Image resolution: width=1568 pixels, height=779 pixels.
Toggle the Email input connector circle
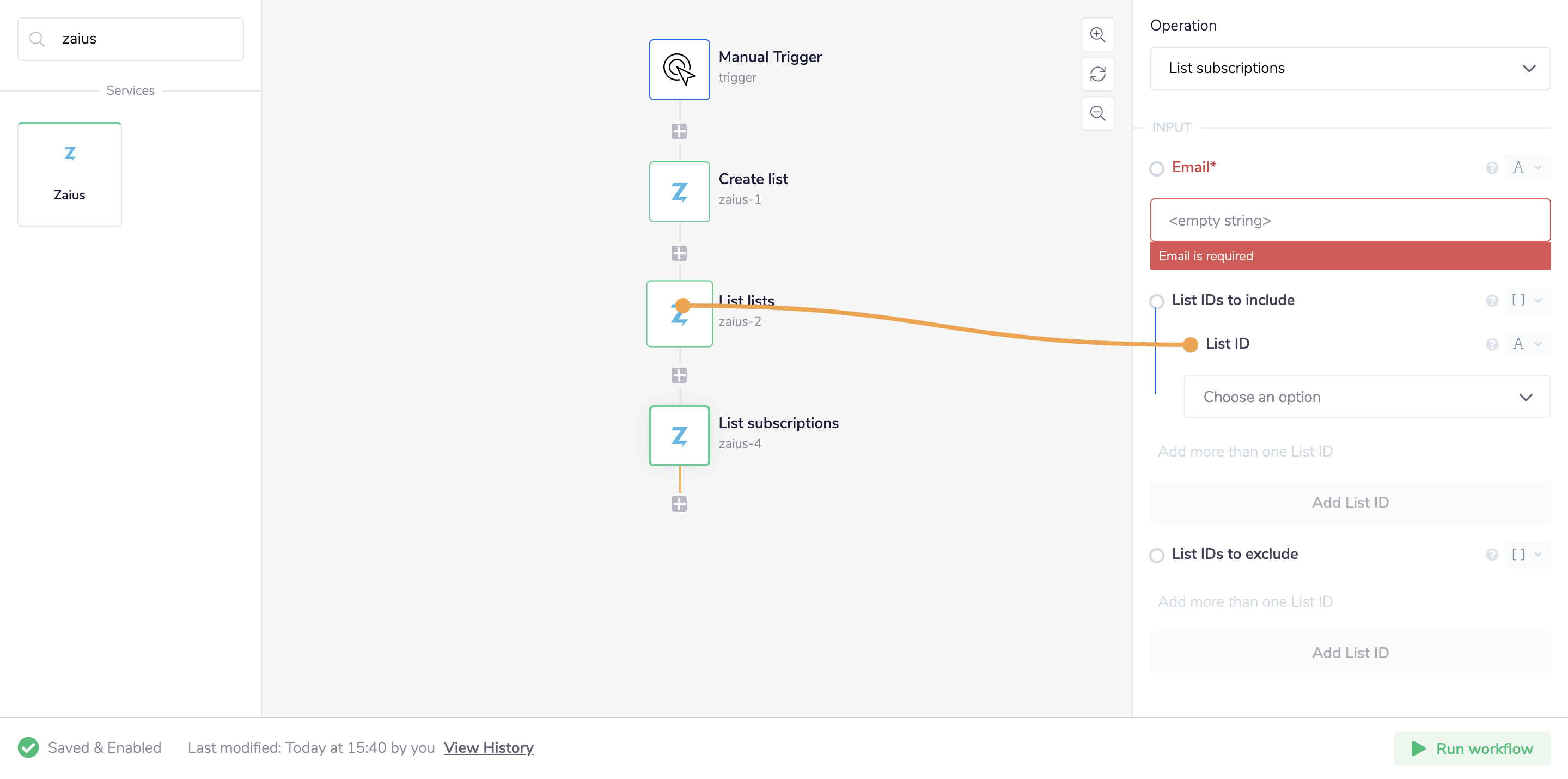1156,169
